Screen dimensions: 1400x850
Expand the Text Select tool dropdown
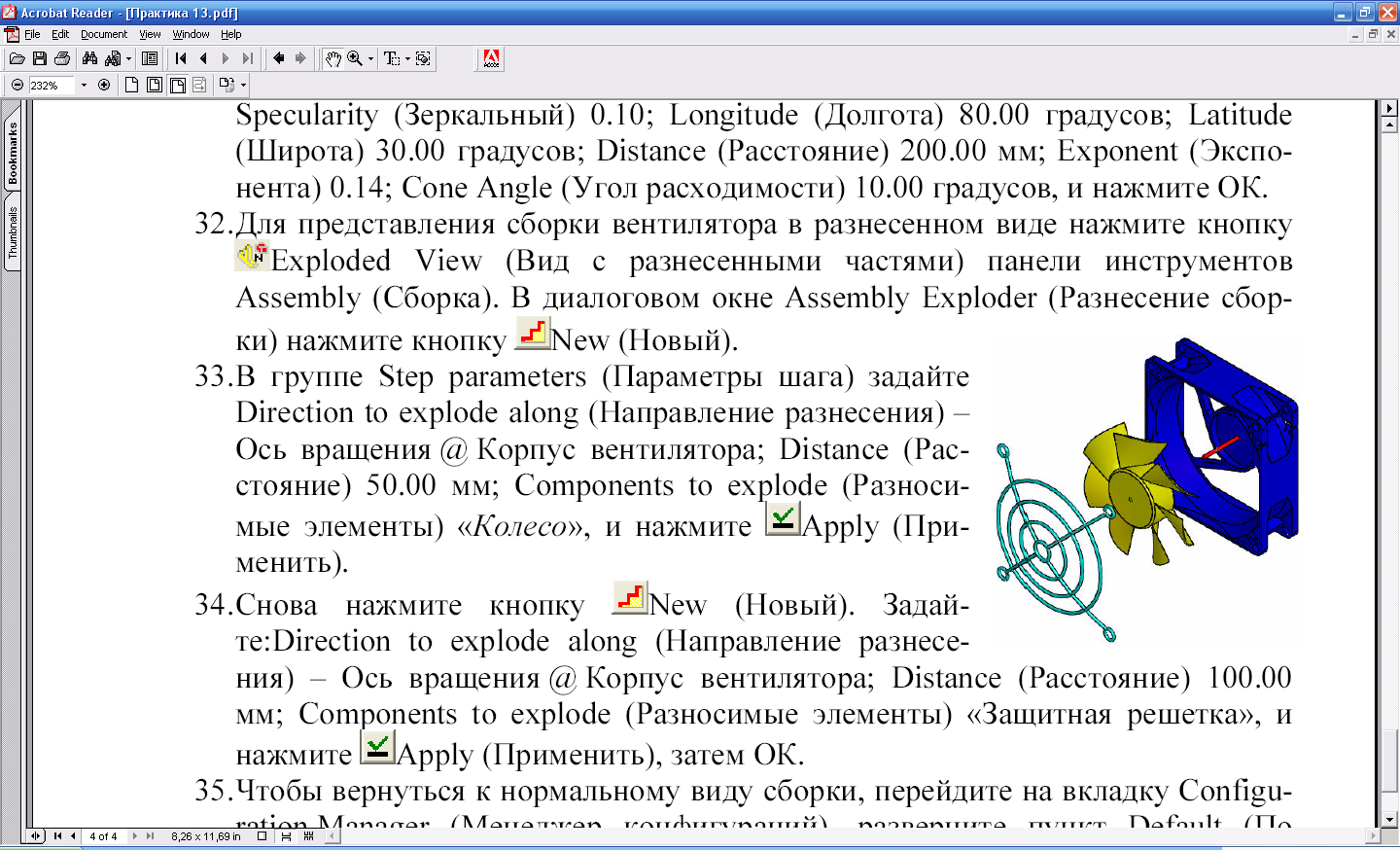point(407,59)
